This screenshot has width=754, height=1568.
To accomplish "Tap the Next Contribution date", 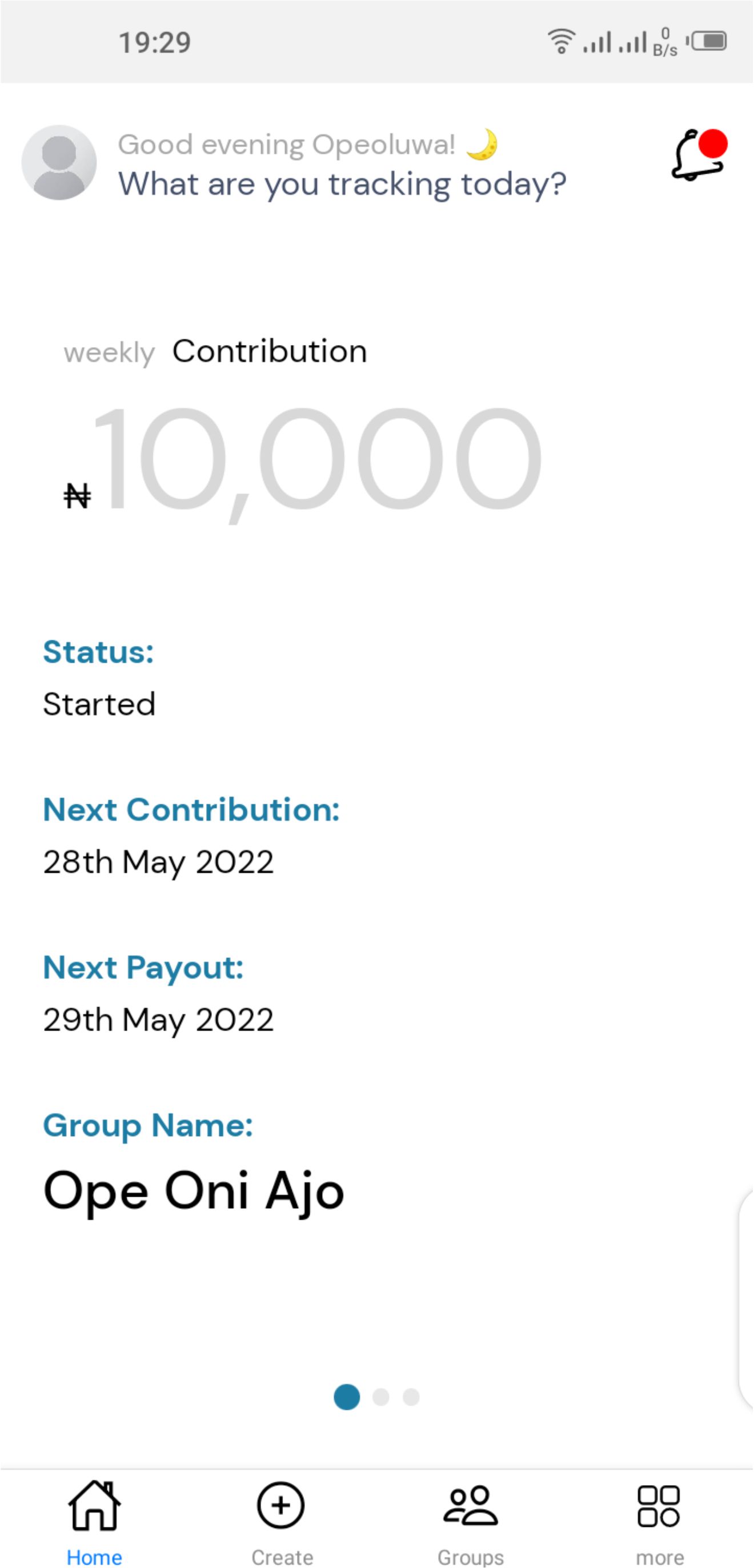I will coord(158,862).
